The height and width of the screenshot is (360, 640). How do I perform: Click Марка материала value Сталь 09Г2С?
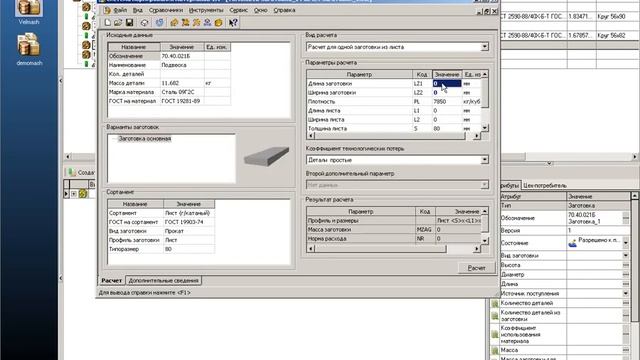click(x=182, y=92)
